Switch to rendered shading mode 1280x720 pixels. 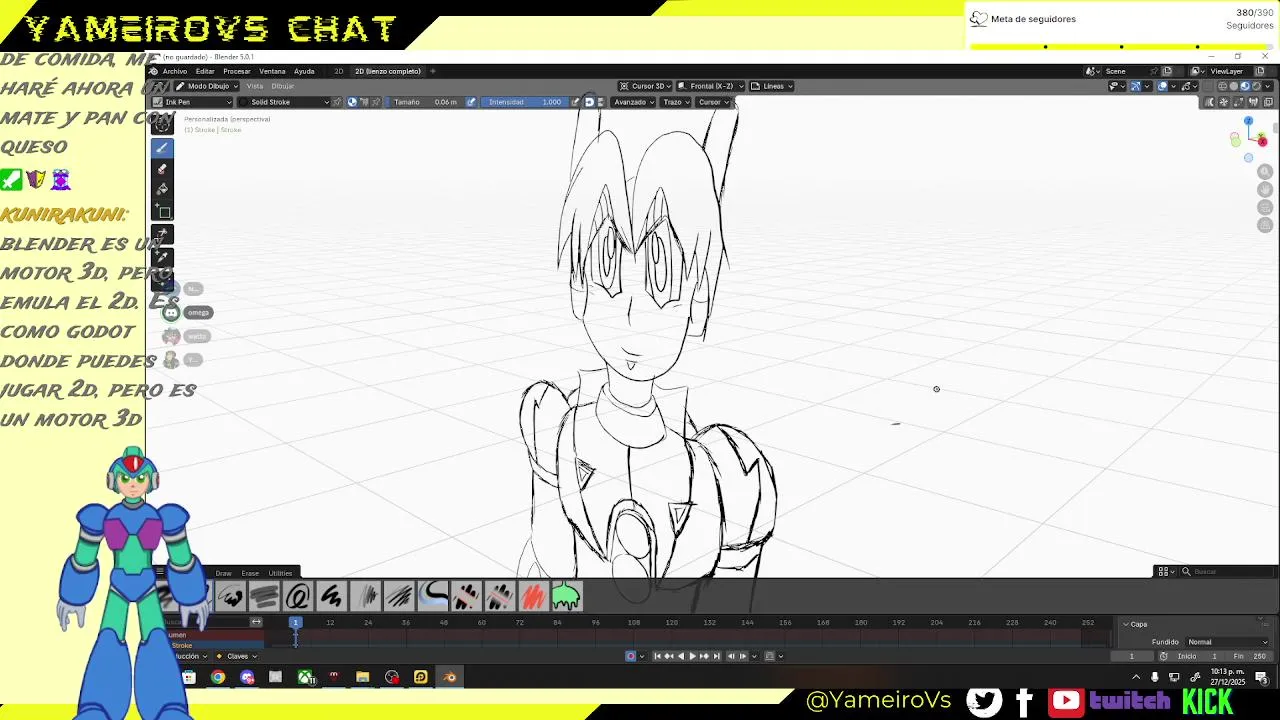1257,86
